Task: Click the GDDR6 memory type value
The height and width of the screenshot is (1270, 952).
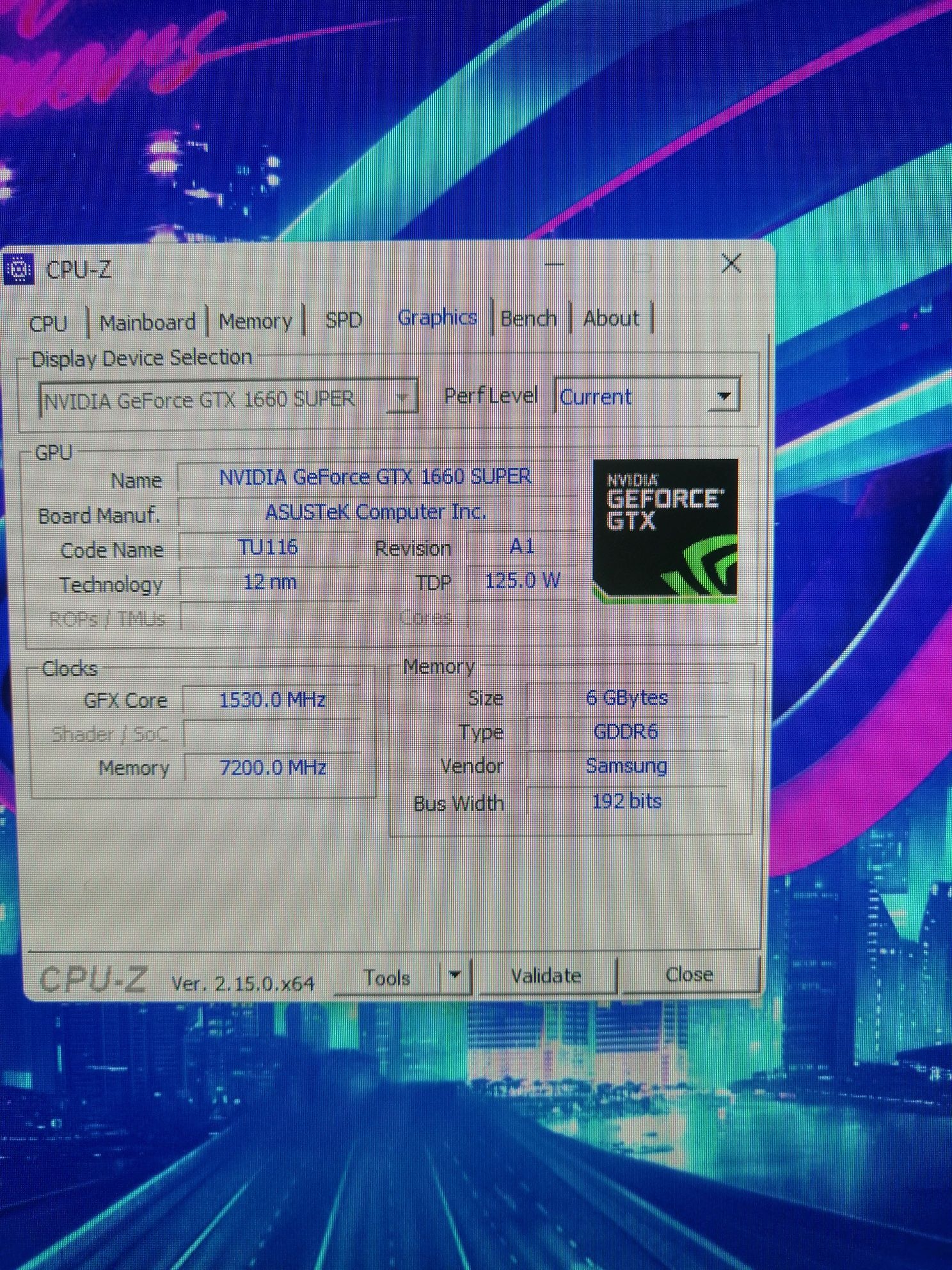Action: coord(626,732)
